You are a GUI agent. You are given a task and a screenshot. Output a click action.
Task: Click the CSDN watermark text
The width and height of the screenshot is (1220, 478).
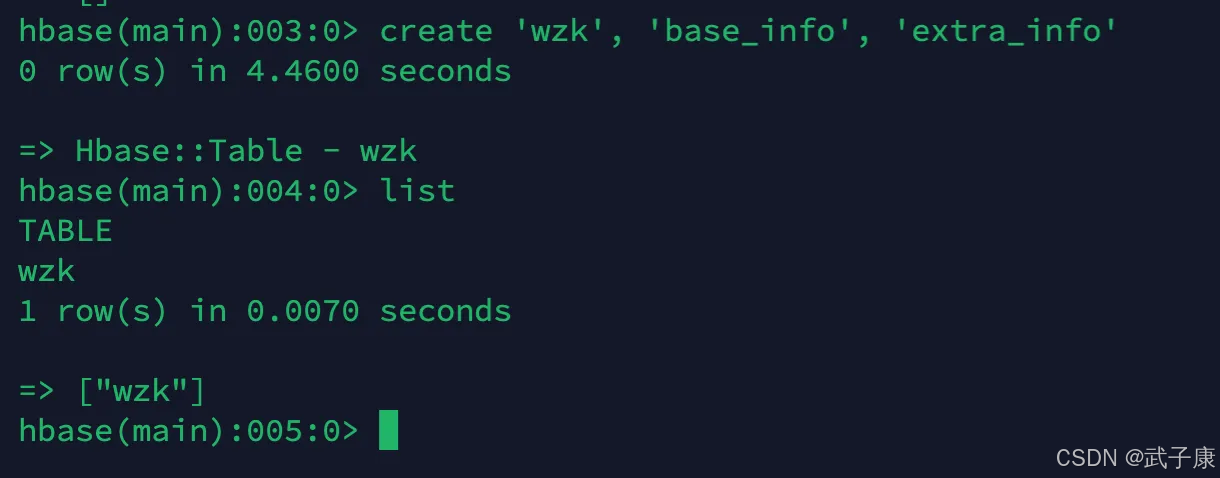pyautogui.click(x=1087, y=458)
